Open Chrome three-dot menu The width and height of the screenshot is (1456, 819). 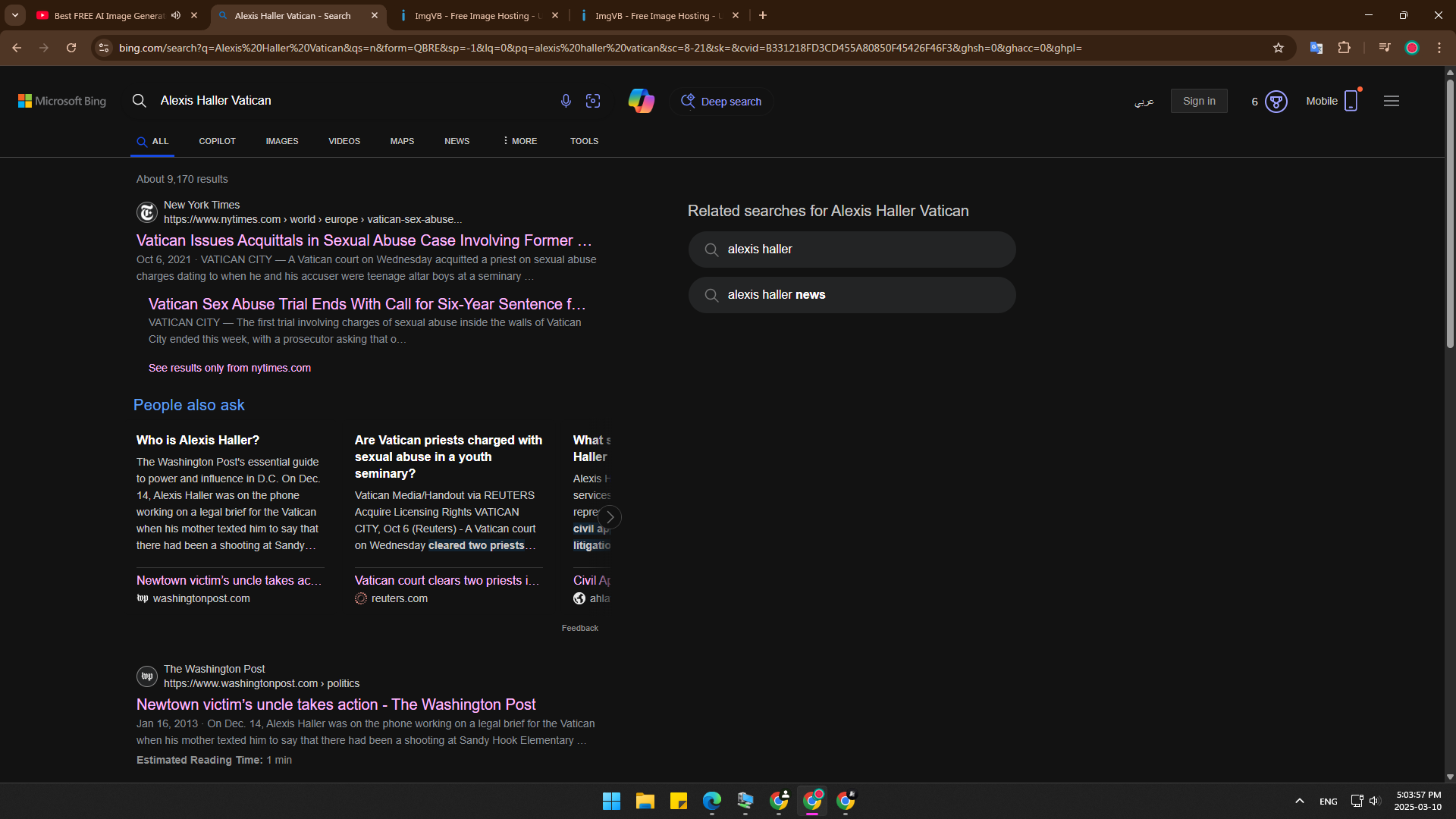[x=1439, y=48]
